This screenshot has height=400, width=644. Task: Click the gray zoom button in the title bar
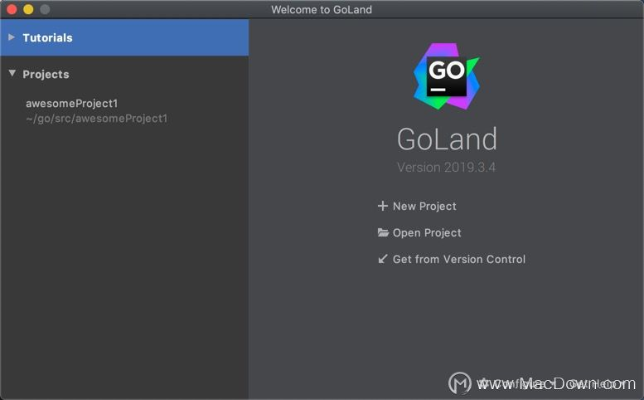tap(44, 9)
